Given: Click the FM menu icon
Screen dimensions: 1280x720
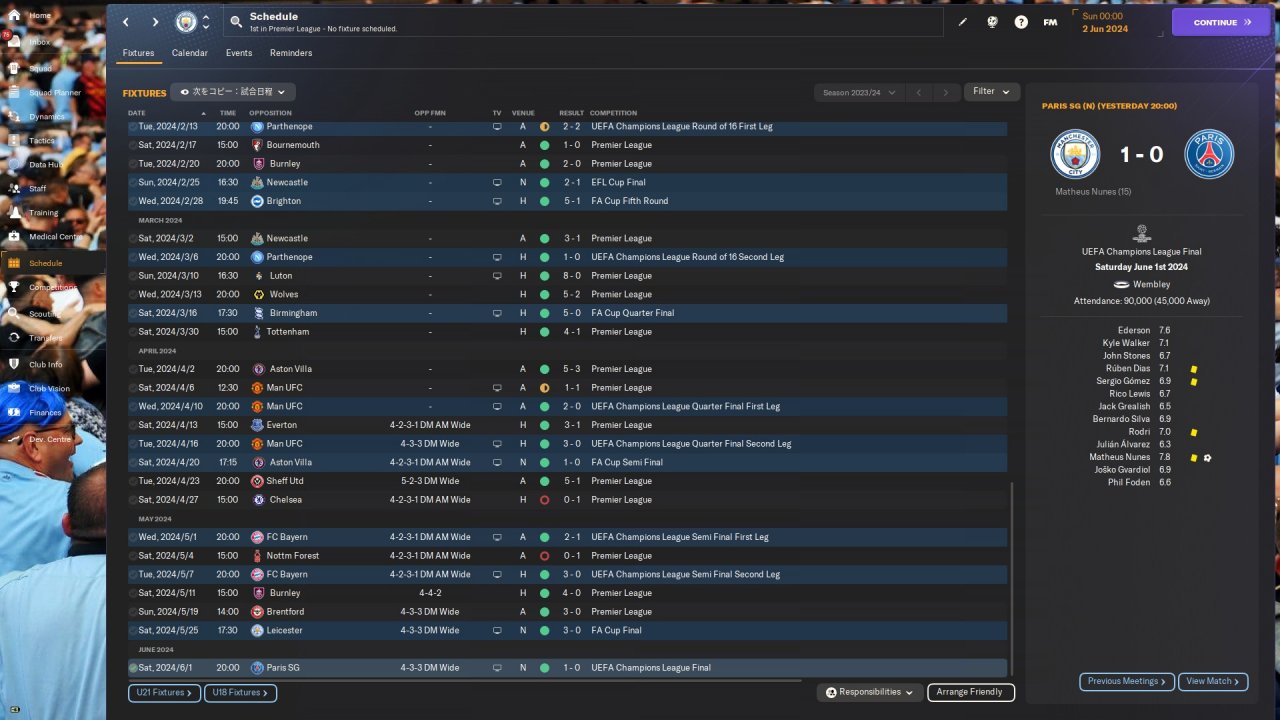Looking at the screenshot, I should [1050, 22].
